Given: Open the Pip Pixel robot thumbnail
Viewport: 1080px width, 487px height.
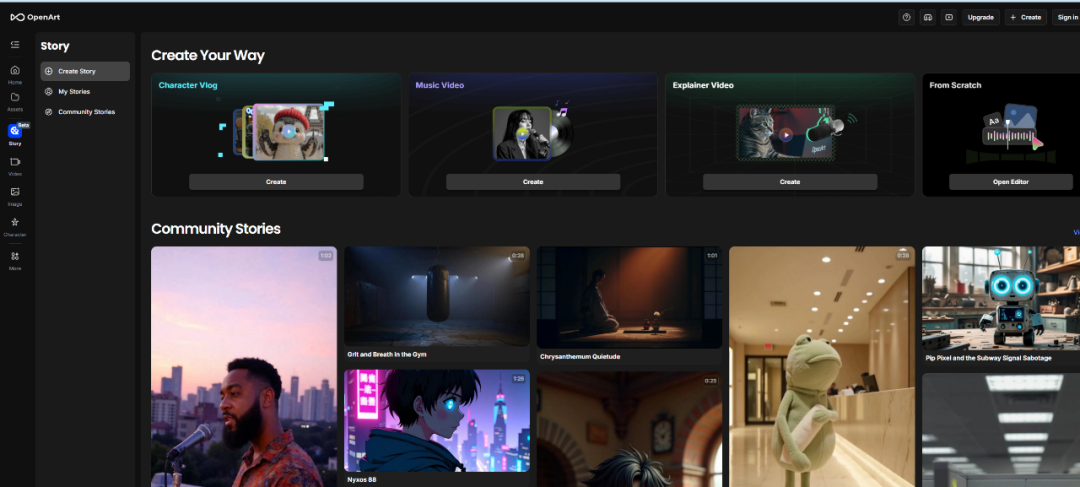Looking at the screenshot, I should point(1001,298).
